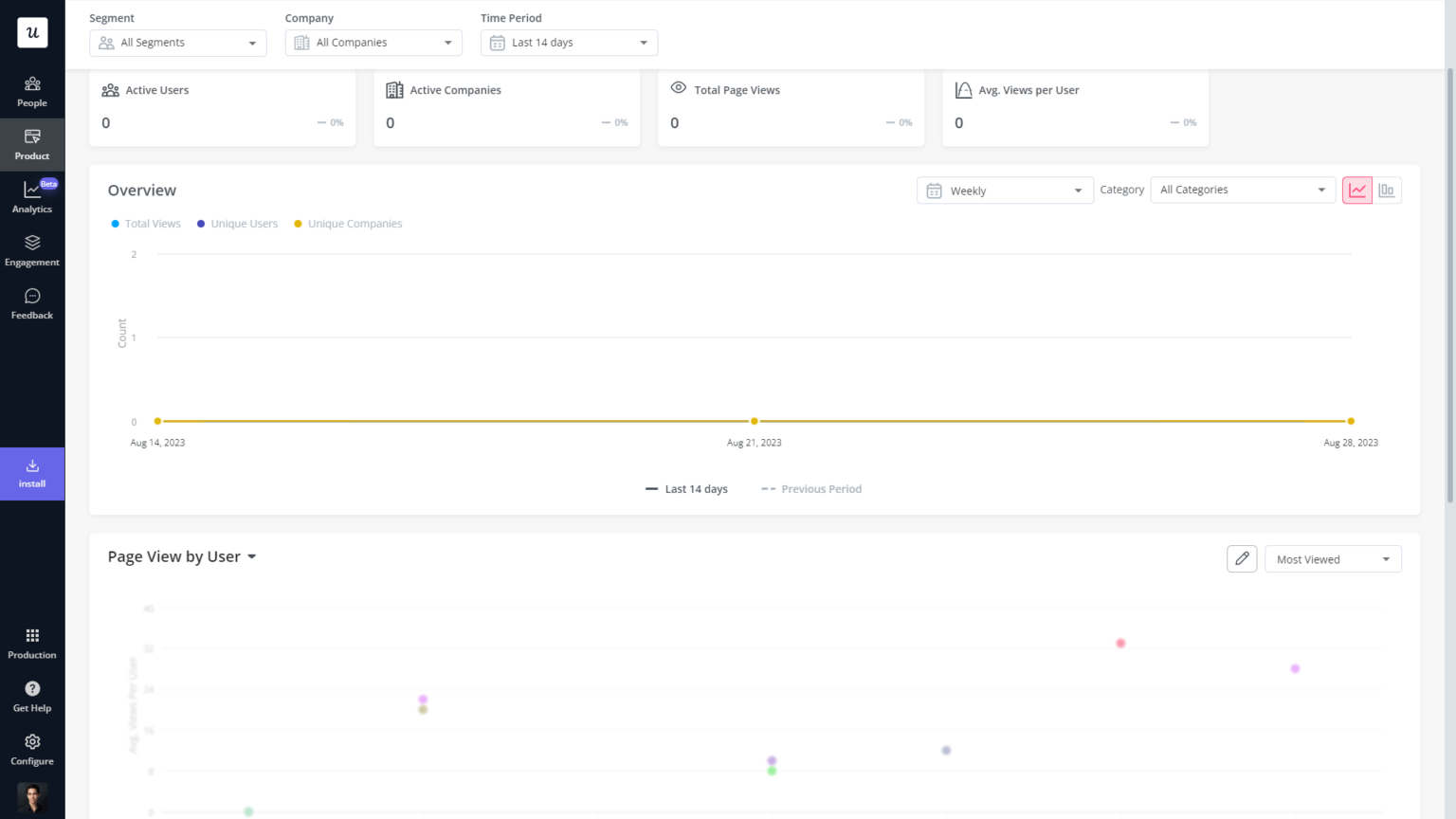Switch the Overview chart to bar view

click(1387, 190)
